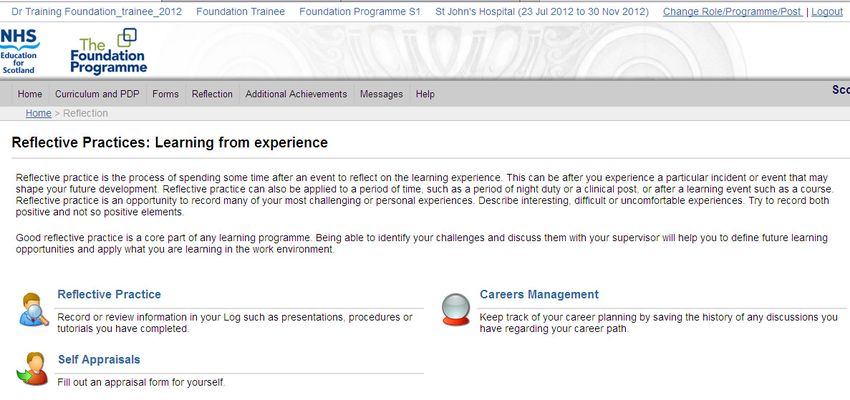Viewport: 850px width, 400px height.
Task: Click the Reflective Practice magnifier person icon
Action: click(x=34, y=309)
